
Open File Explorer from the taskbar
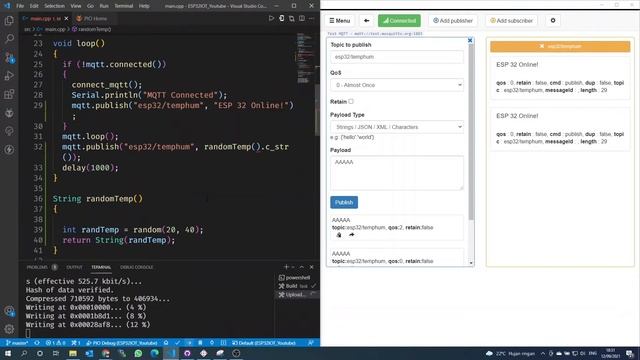[73, 353]
